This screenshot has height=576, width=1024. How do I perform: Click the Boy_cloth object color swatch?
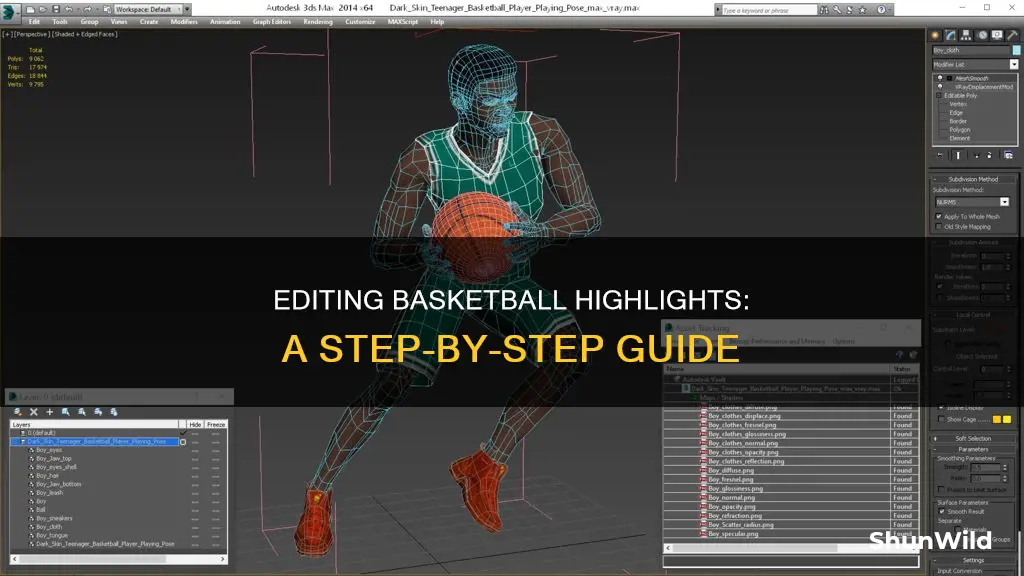(1016, 50)
